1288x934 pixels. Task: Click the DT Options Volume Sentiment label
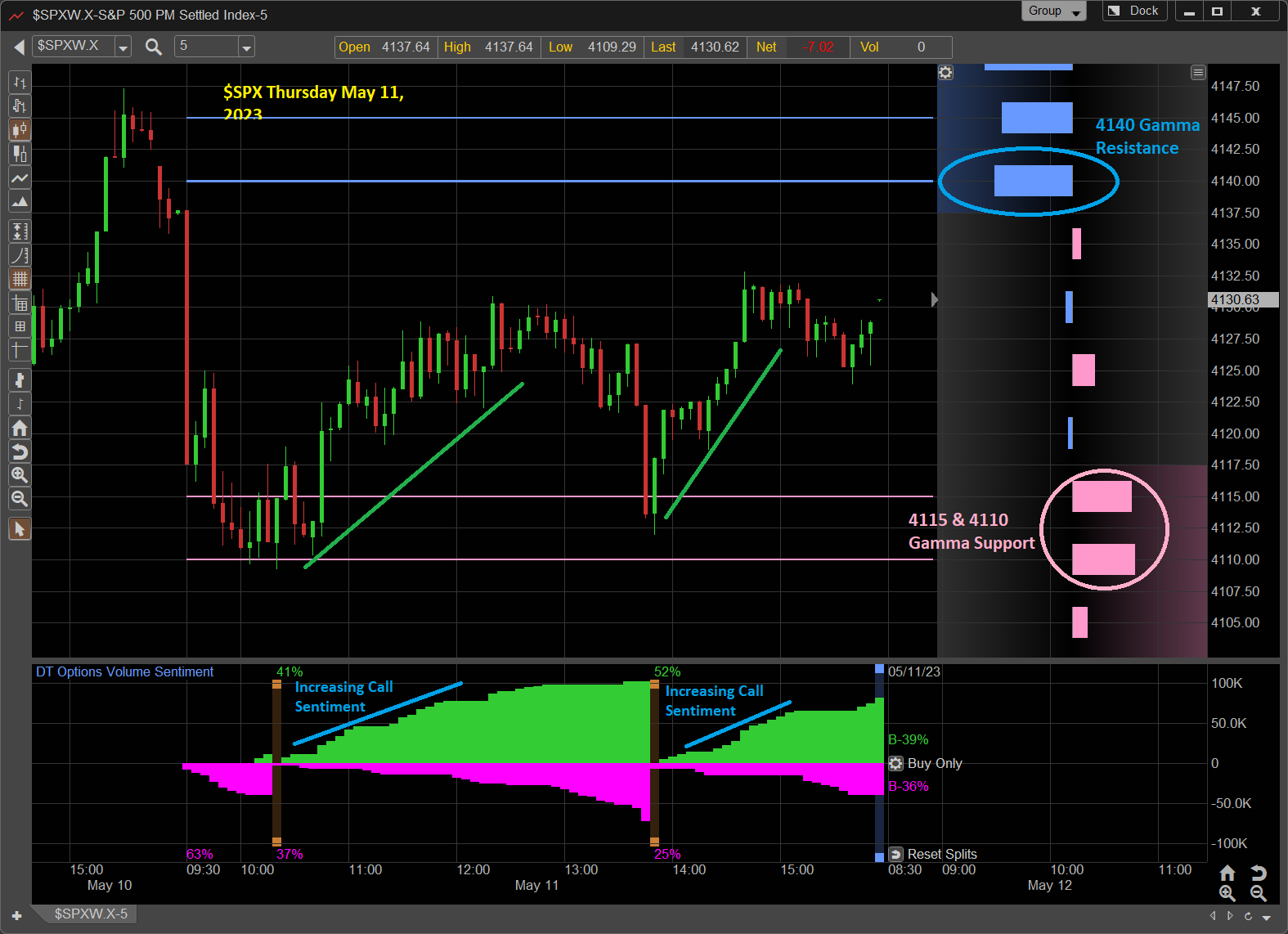(x=124, y=671)
